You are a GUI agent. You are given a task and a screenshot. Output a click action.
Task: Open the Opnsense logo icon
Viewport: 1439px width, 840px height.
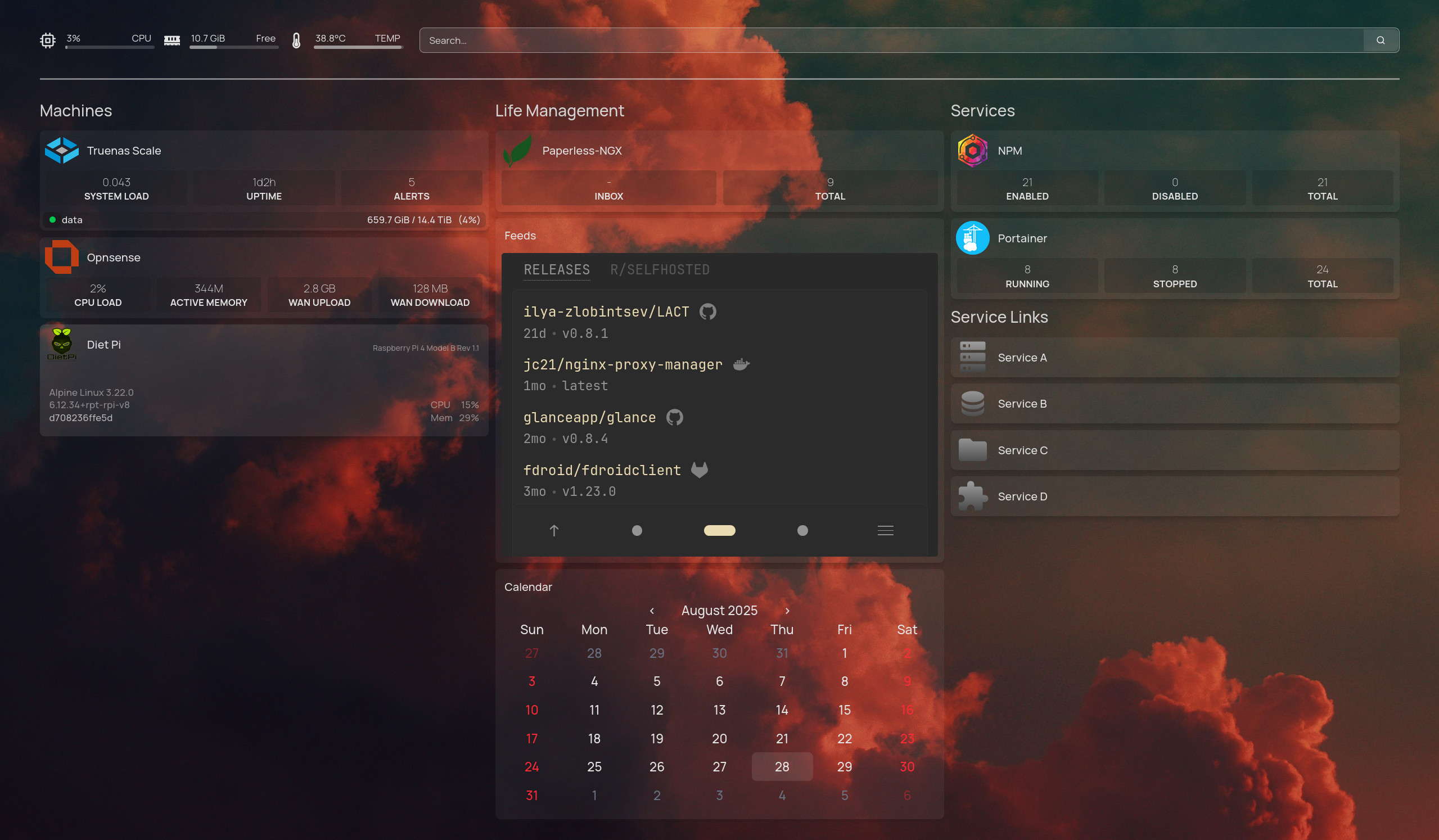point(62,257)
